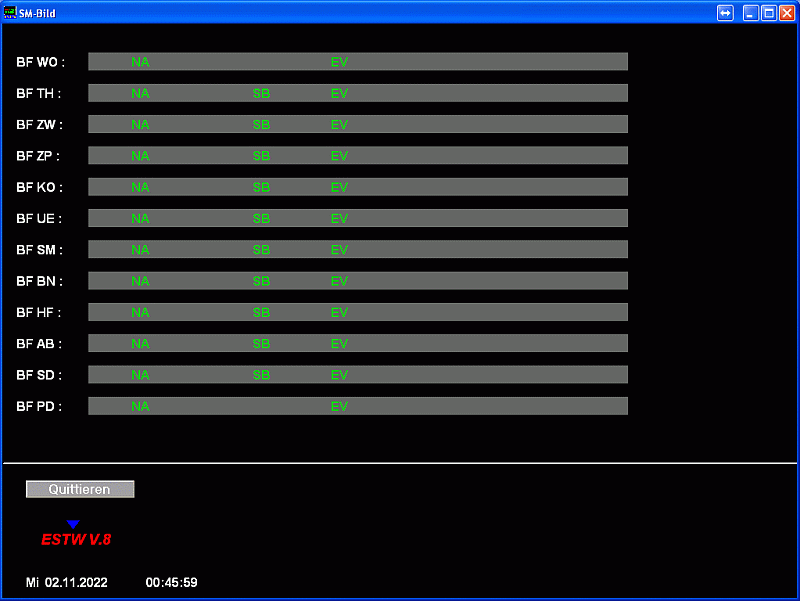Click the BF SM station label
Viewport: 800px width, 601px height.
pyautogui.click(x=39, y=249)
